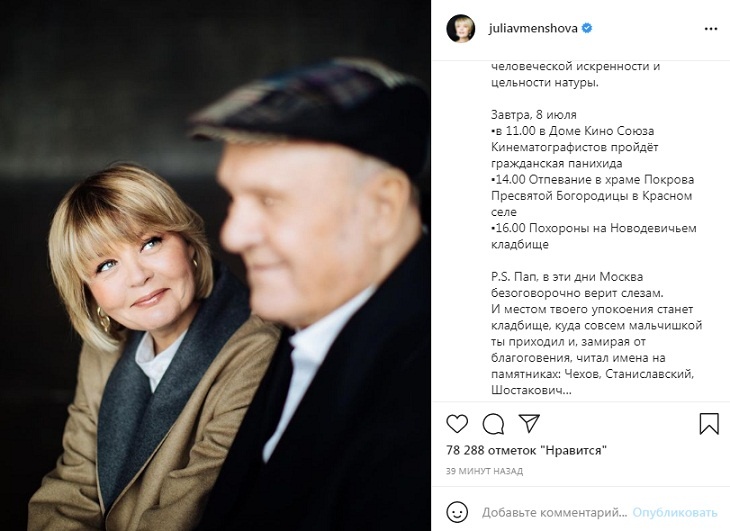Like the post with heart icon
730x531 pixels.
click(457, 423)
